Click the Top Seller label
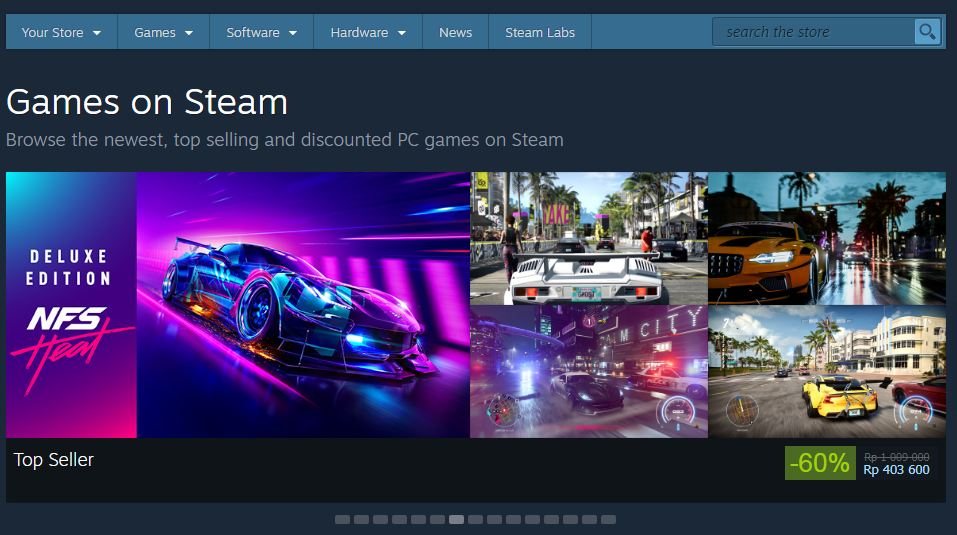Screen dimensions: 957x535 [x=54, y=459]
